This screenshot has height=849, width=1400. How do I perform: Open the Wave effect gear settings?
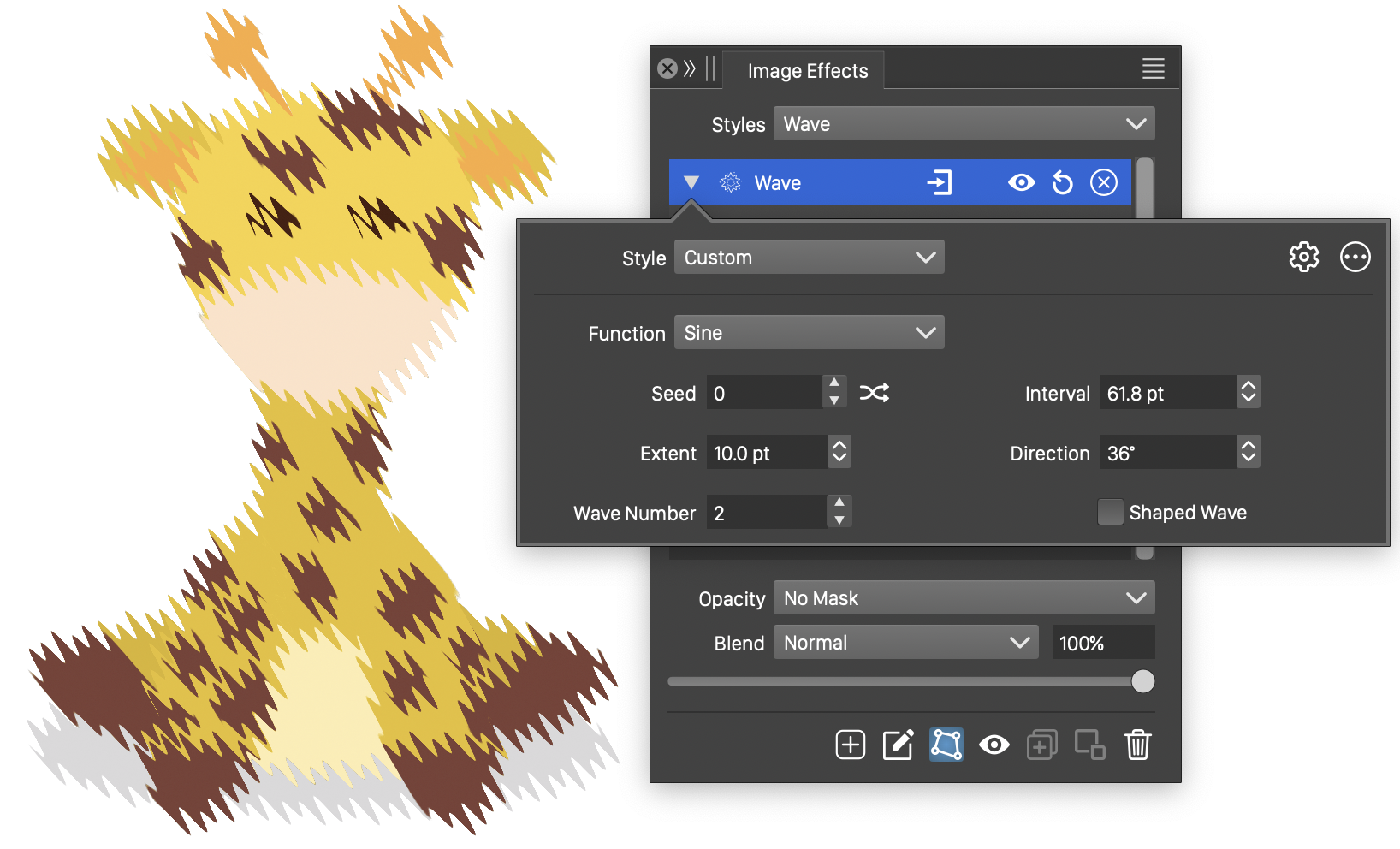click(1303, 257)
